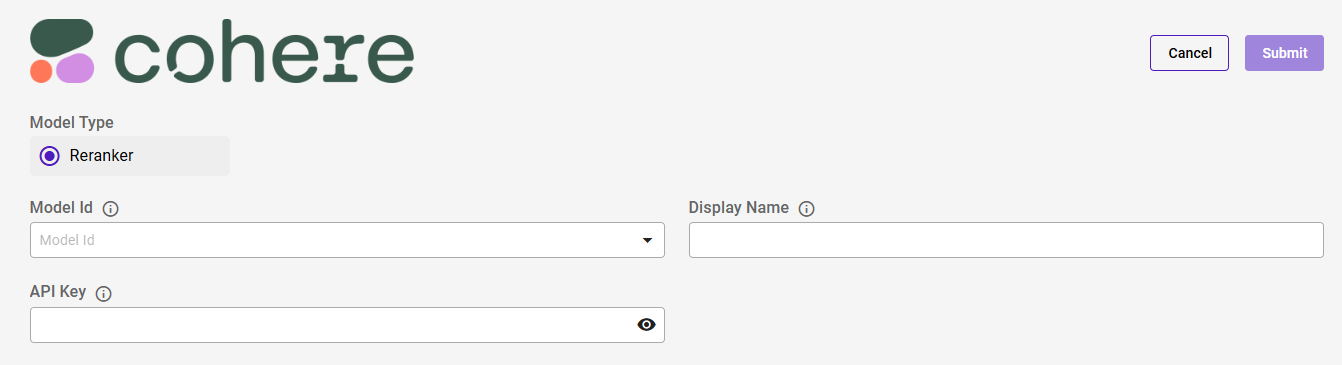Image resolution: width=1342 pixels, height=365 pixels.
Task: Click the Reranker option label text
Action: (x=102, y=156)
